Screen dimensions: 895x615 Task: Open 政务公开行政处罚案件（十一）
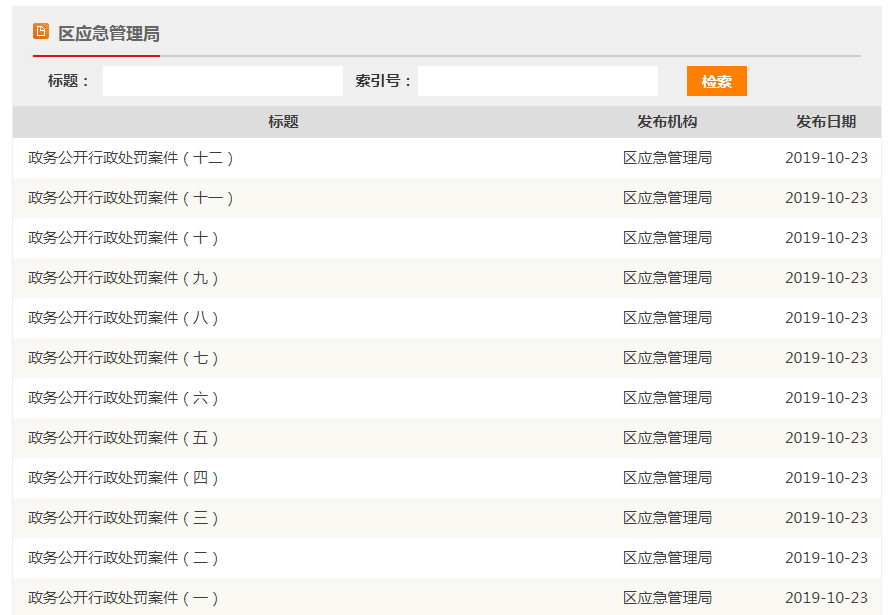pyautogui.click(x=131, y=198)
